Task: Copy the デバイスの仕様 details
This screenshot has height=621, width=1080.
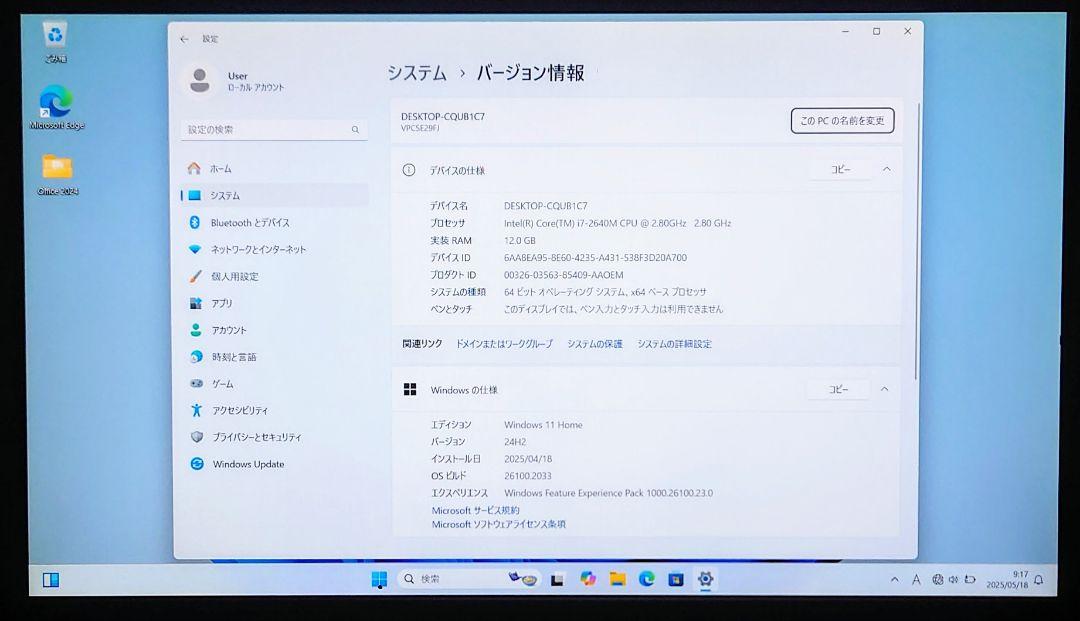Action: pos(840,169)
